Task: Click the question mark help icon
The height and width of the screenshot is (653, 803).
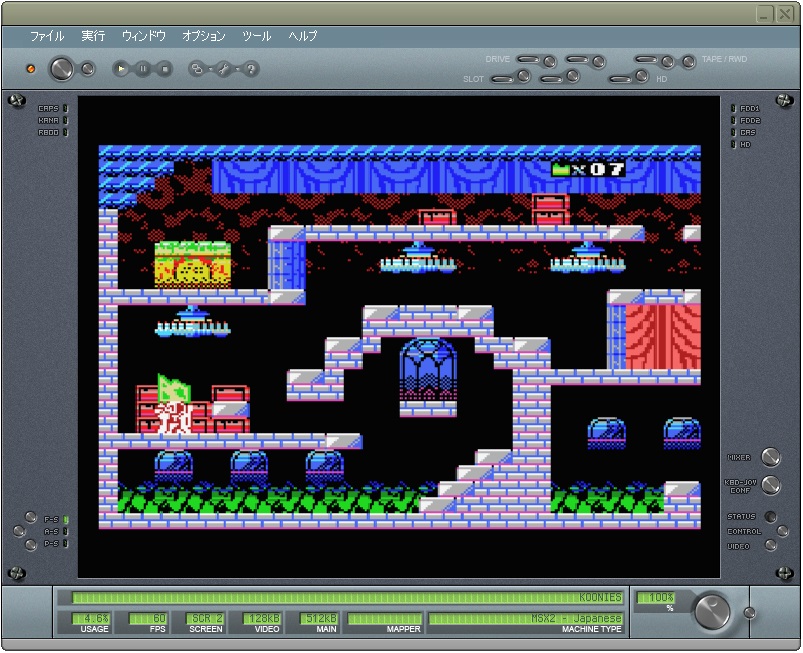Action: (251, 69)
